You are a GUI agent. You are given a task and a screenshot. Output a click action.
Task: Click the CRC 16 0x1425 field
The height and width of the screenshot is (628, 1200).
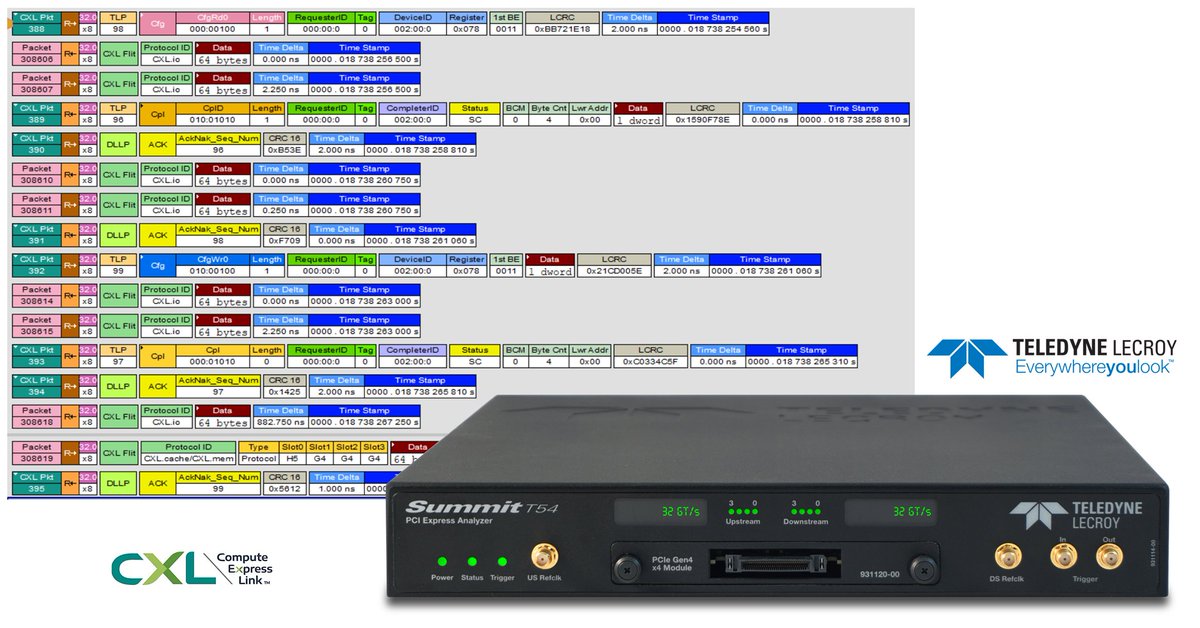285,386
